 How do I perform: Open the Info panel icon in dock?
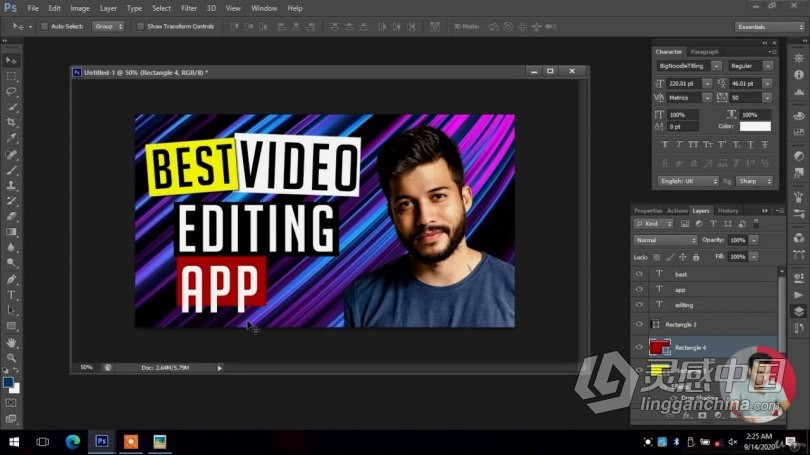[x=799, y=75]
